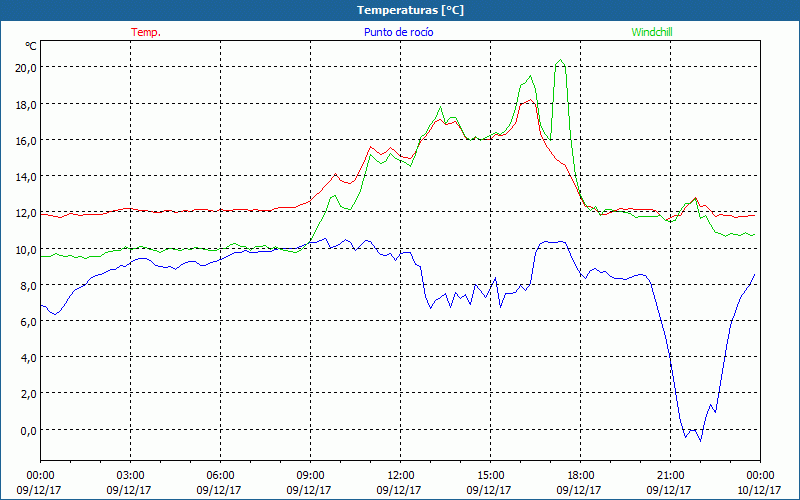Click the red Temp. legend label
This screenshot has height=500, width=800.
click(x=146, y=32)
